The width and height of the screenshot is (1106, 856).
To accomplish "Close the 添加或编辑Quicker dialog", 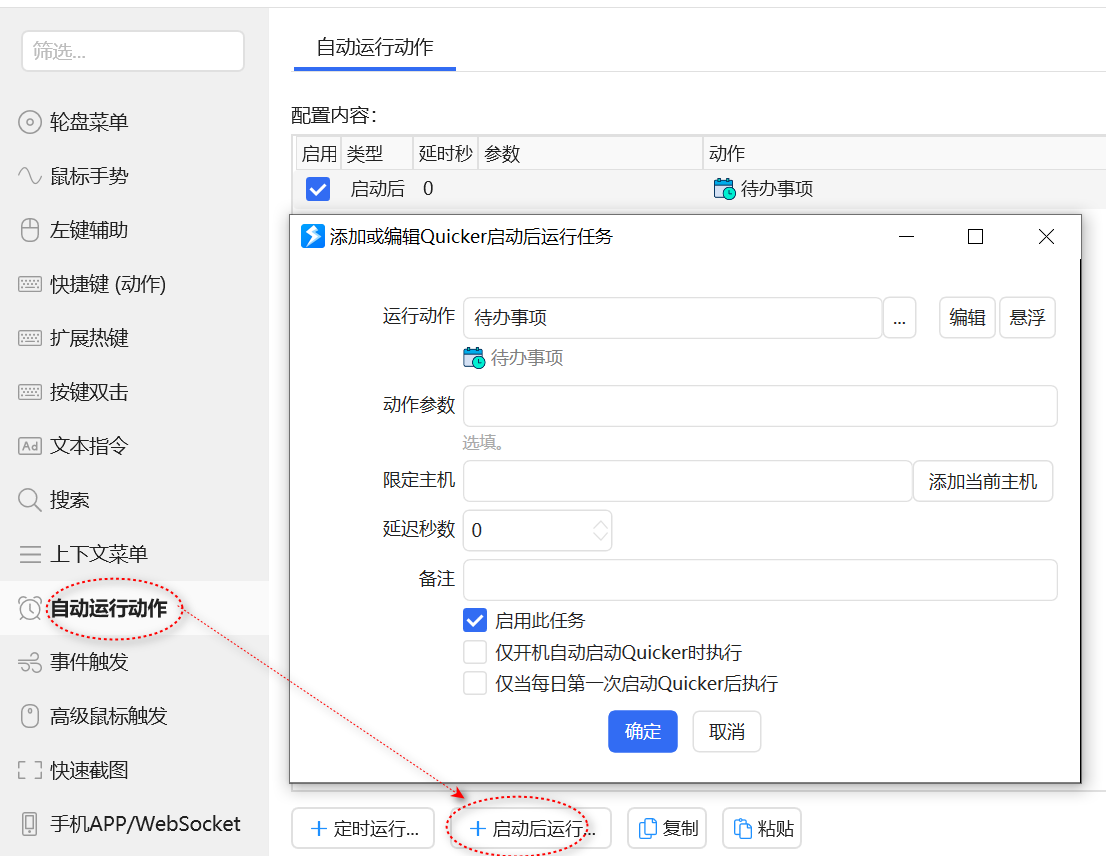I will 1047,236.
